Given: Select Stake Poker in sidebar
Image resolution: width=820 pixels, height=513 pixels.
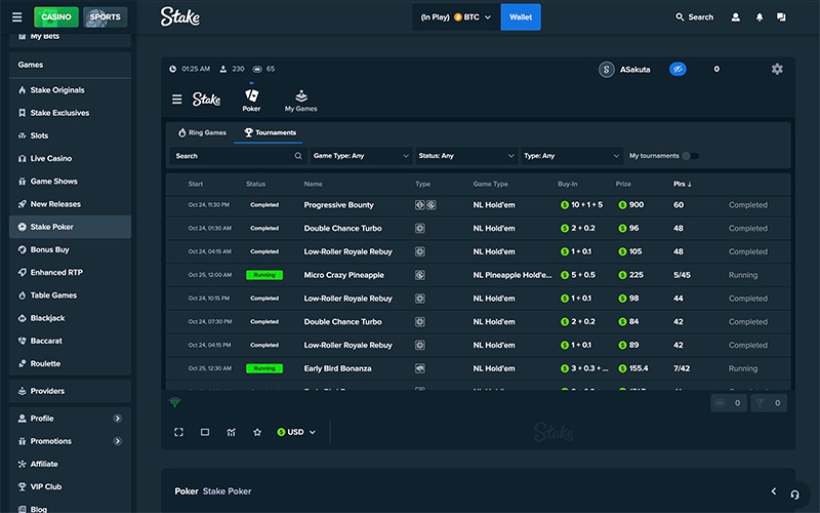Looking at the screenshot, I should (70, 227).
